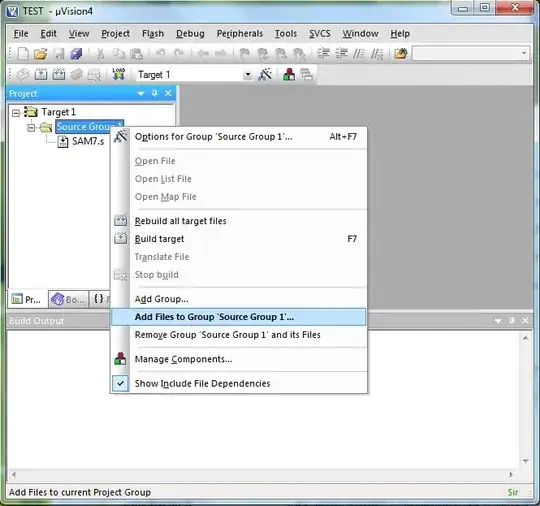540x506 pixels.
Task: Click the Download to flash LOAD icon
Action: click(118, 74)
